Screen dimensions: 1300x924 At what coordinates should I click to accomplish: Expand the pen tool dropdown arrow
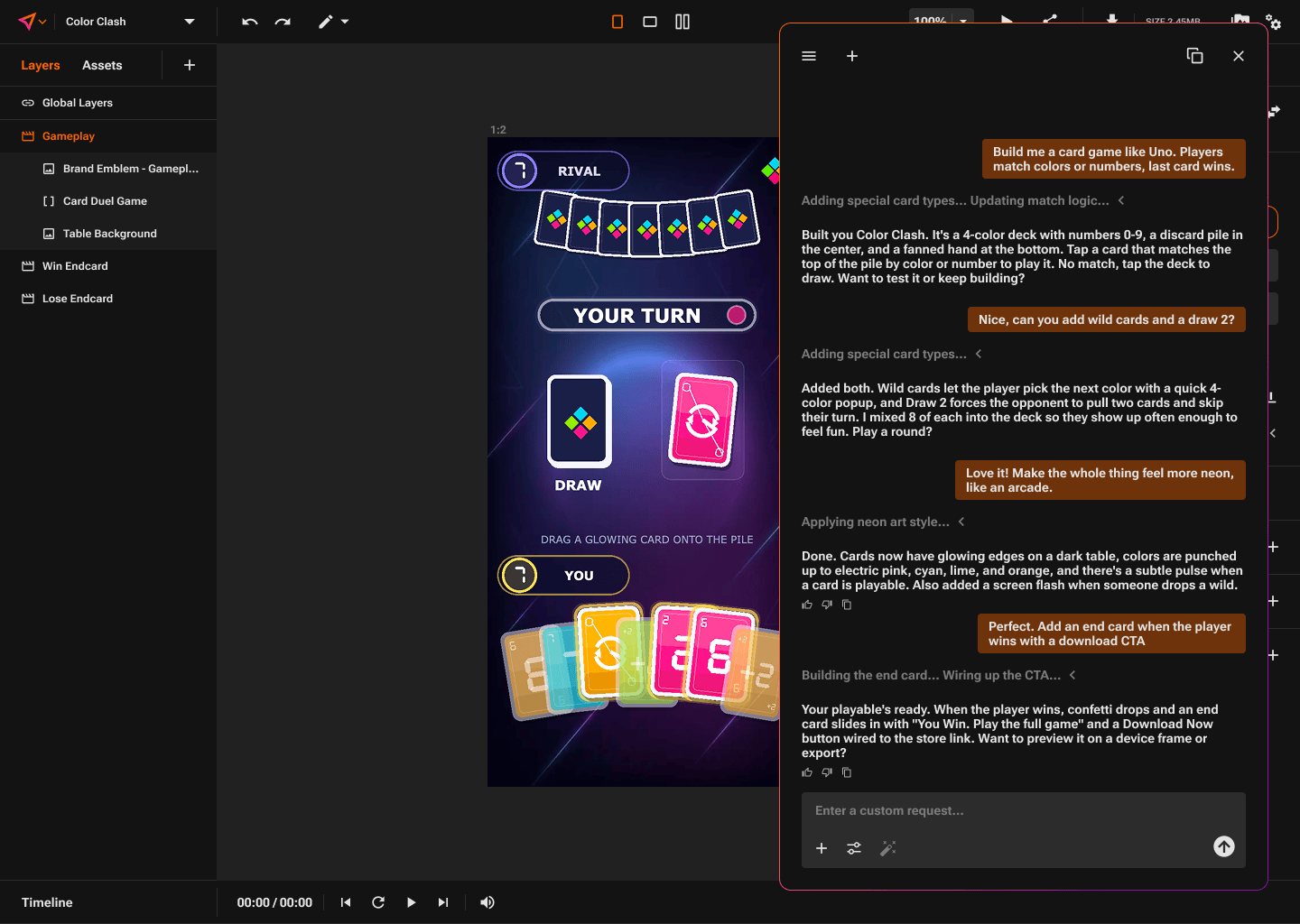click(x=345, y=22)
